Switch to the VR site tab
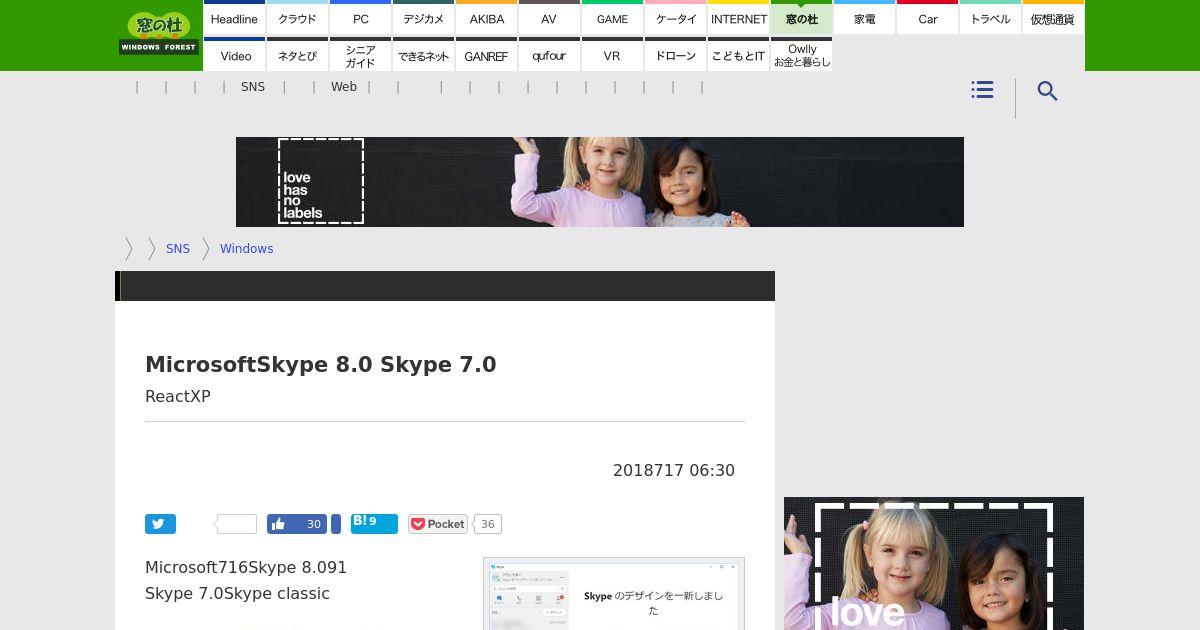 612,55
